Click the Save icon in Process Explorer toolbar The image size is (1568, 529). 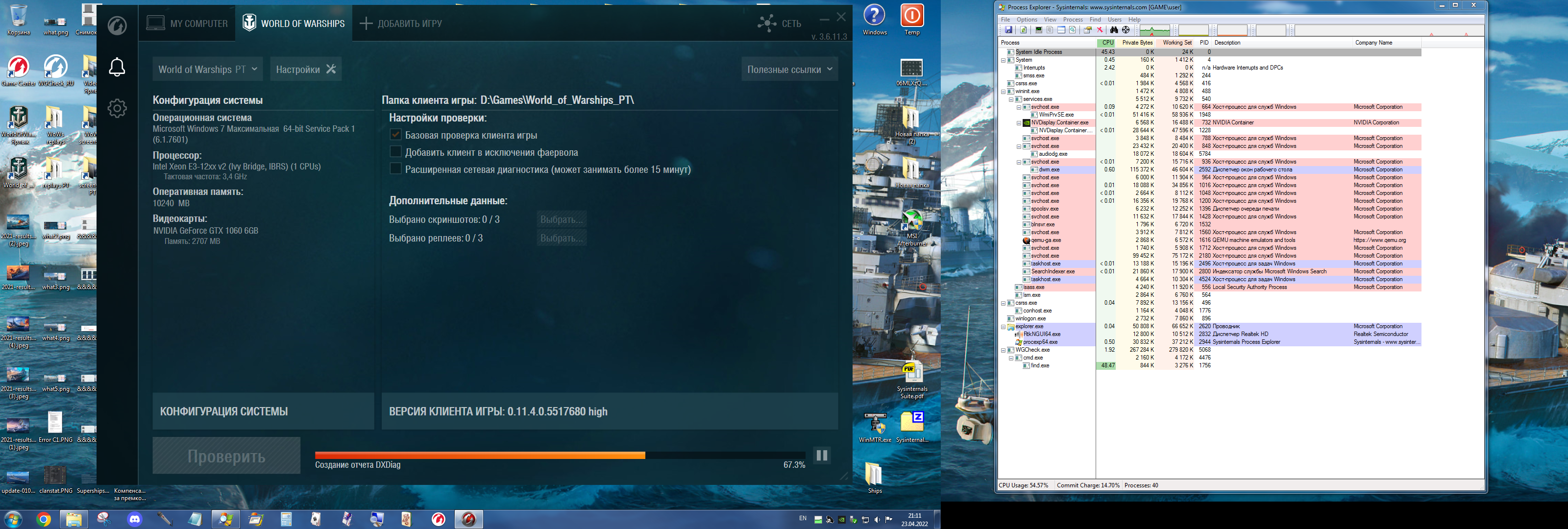pyautogui.click(x=1008, y=30)
